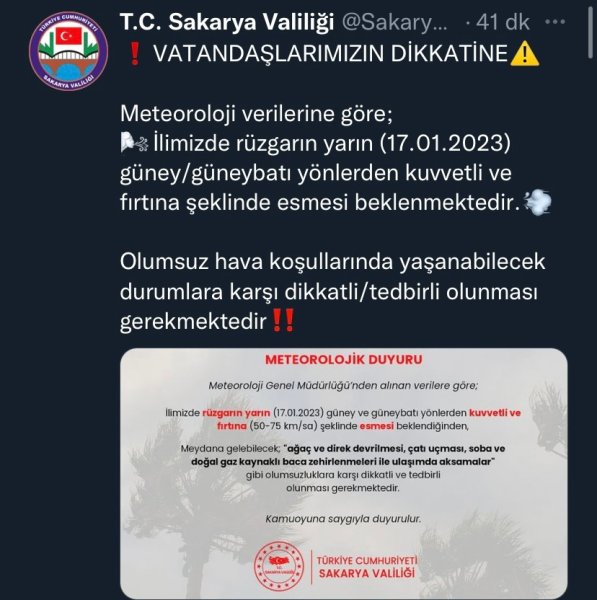Click the Sakarya Valiliği red seal in image
This screenshot has width=597, height=600.
pos(279,566)
